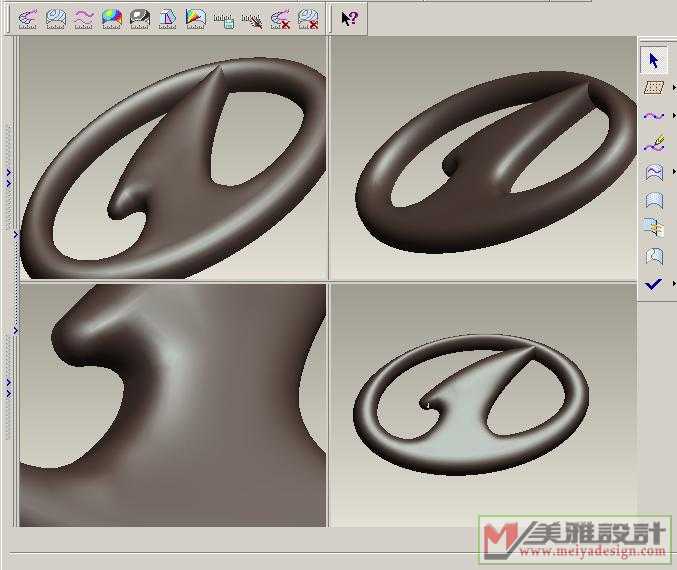
Task: Activate the context-sensitive help pointer
Action: point(349,19)
